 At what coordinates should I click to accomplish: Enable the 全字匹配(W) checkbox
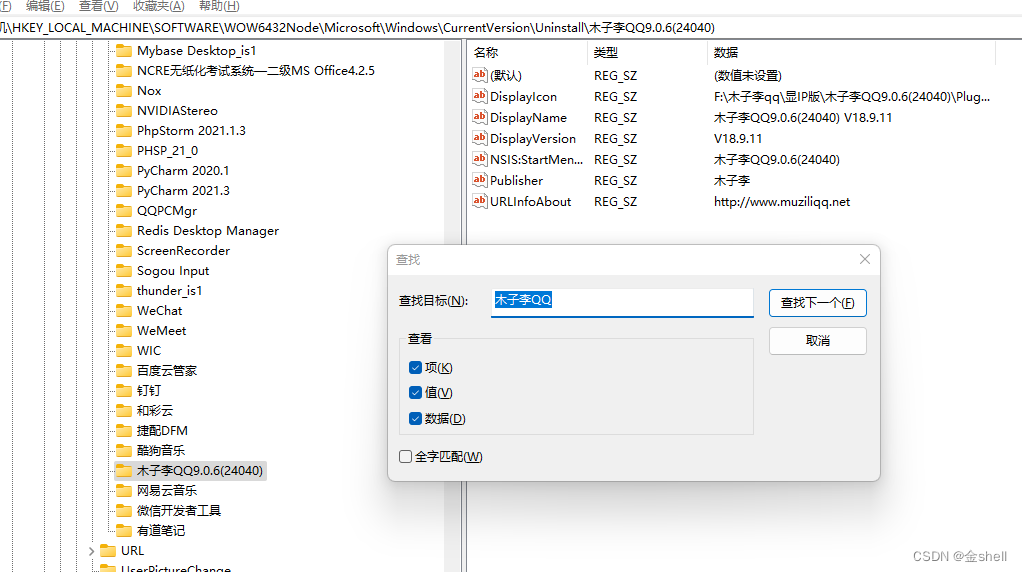405,457
